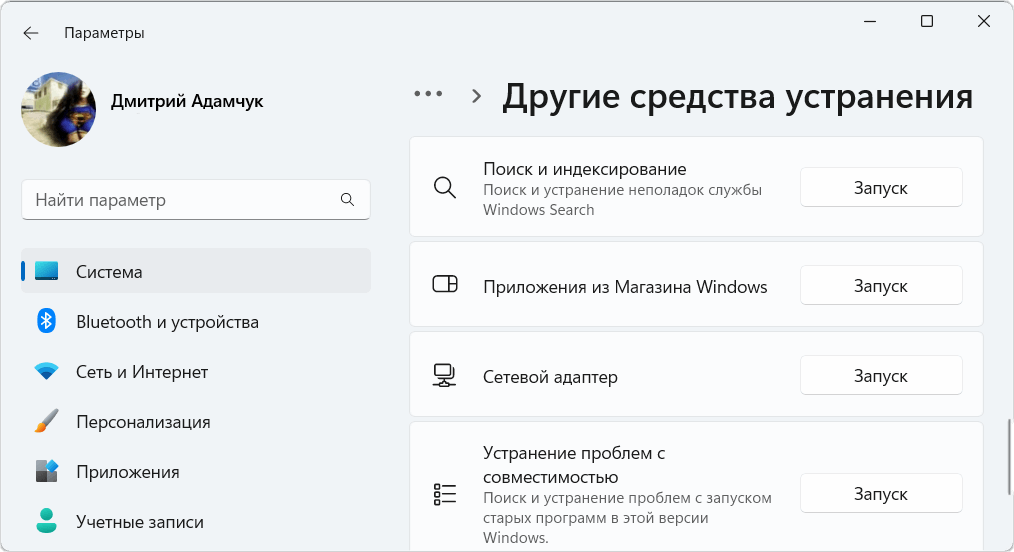Open Сеть и Интернет settings
The image size is (1014, 552).
tap(142, 372)
